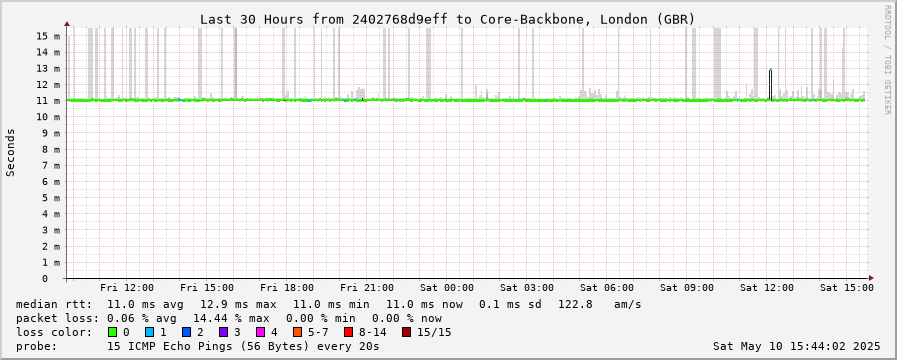The height and width of the screenshot is (360, 897).
Task: Click the light blue loss color 1 swatch
Action: click(x=149, y=332)
